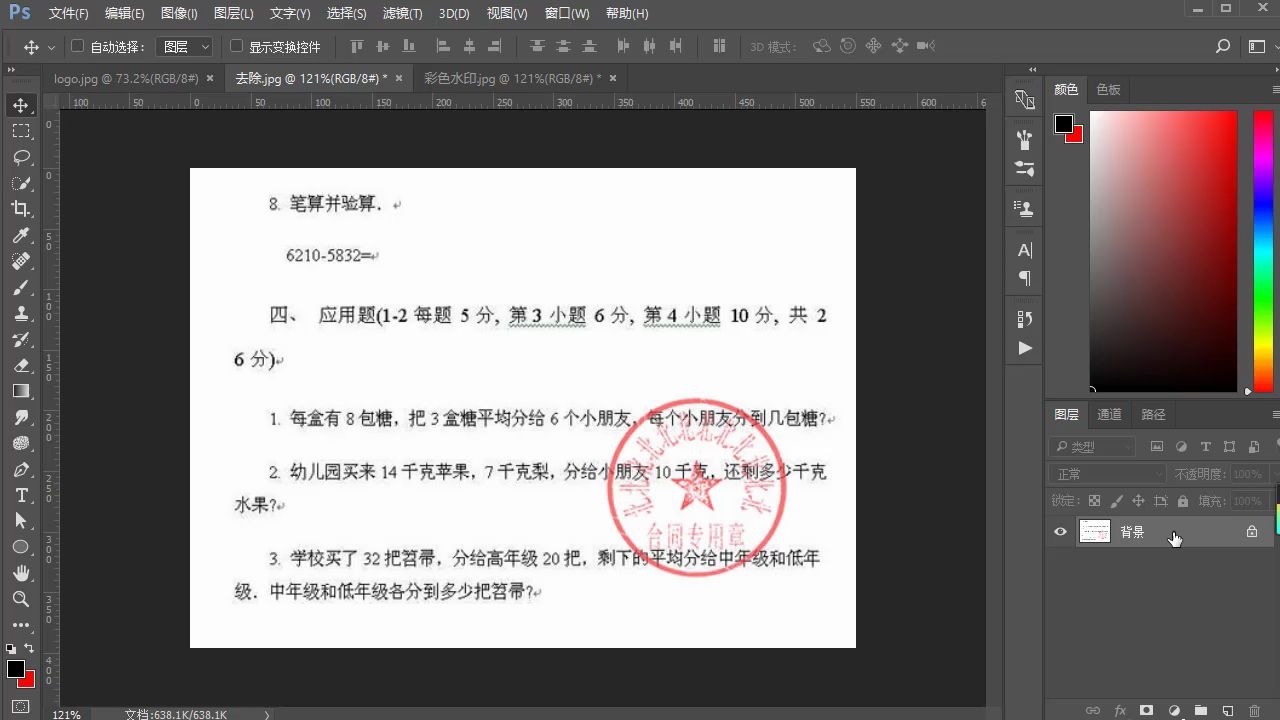1280x720 pixels.
Task: Click the 背景 layer thumbnail
Action: [1095, 532]
